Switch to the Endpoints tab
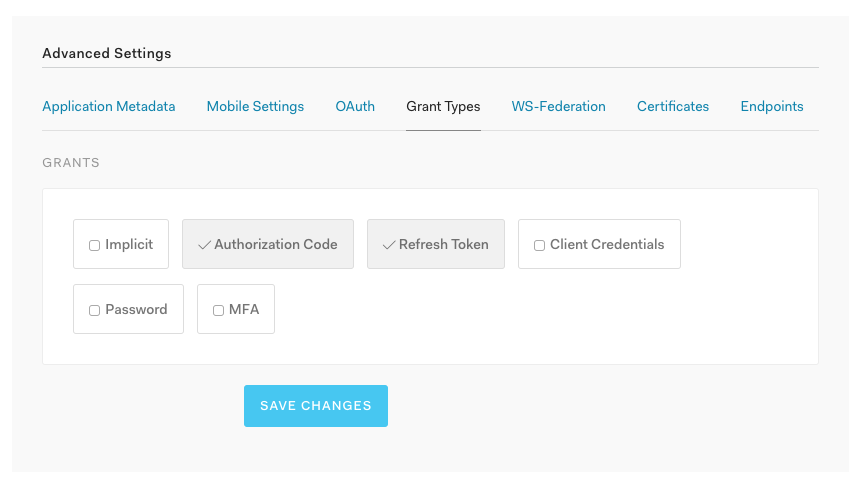This screenshot has height=486, width=858. 772,106
